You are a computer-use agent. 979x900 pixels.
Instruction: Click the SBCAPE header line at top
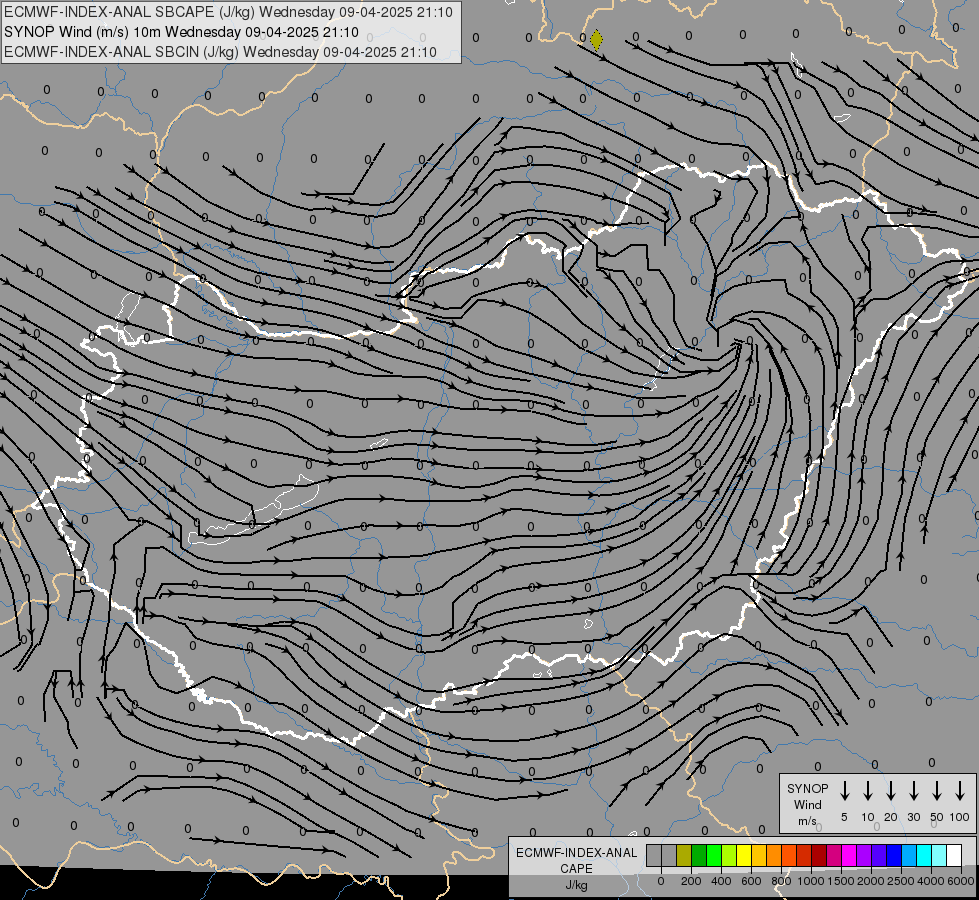pos(228,12)
